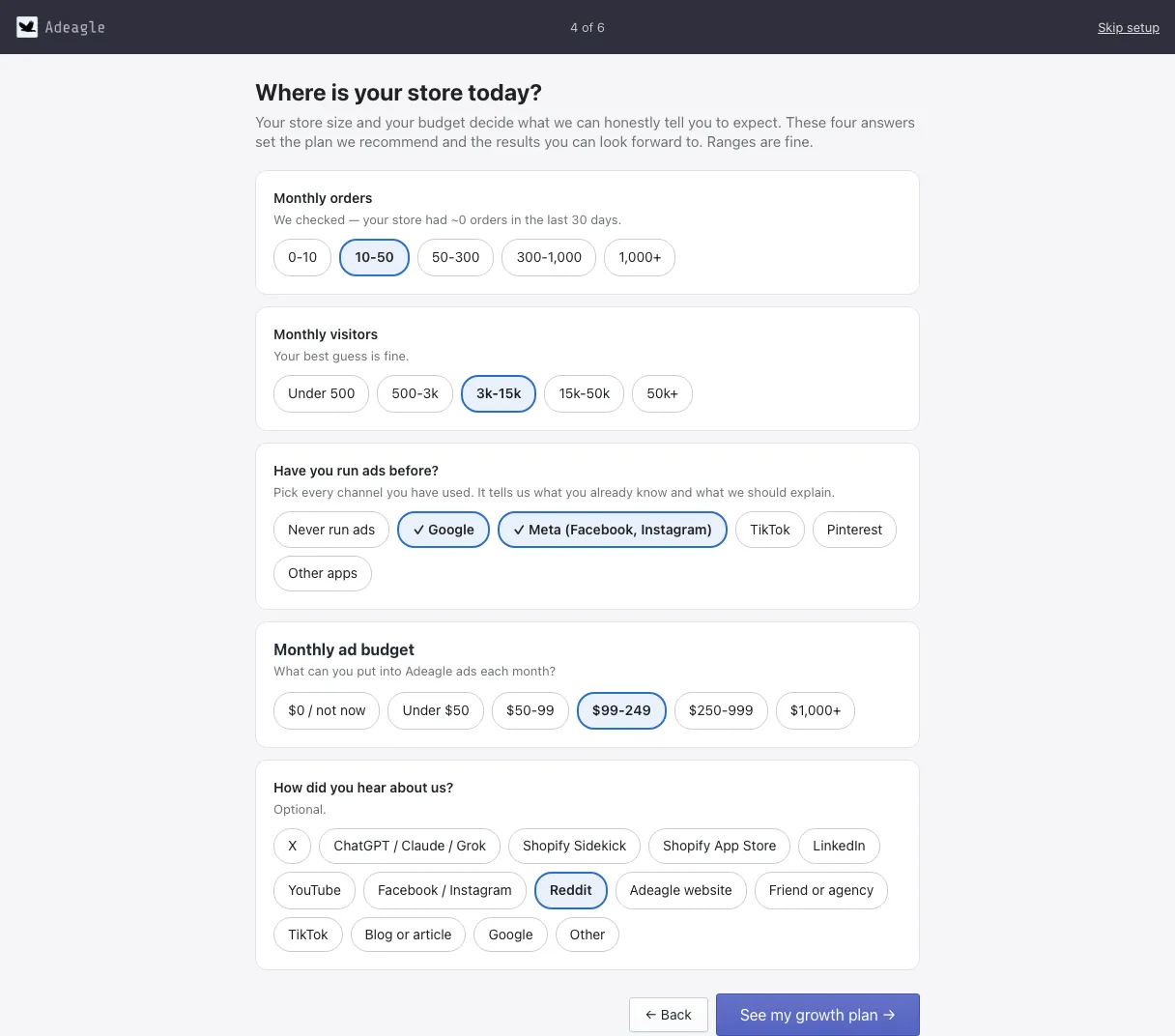Choose 3k-15k monthly visitors
1175x1036 pixels.
[499, 393]
